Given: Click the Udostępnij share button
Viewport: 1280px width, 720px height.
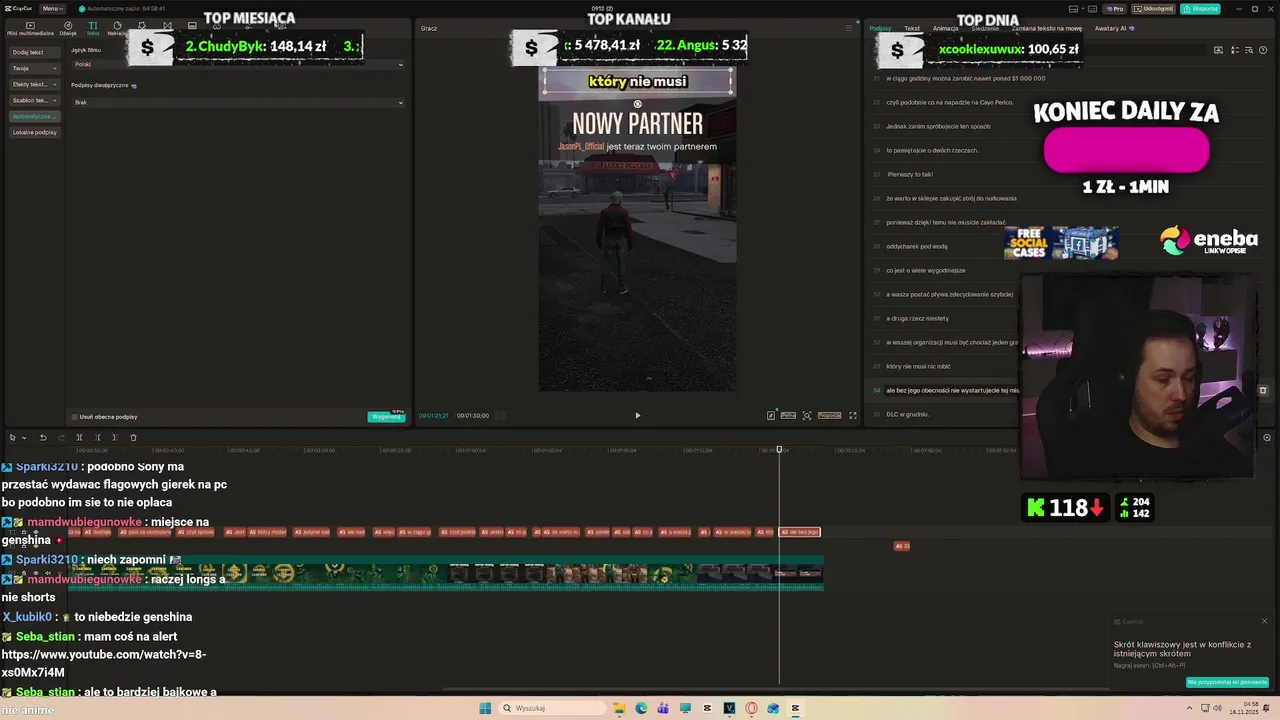Looking at the screenshot, I should coord(1154,8).
